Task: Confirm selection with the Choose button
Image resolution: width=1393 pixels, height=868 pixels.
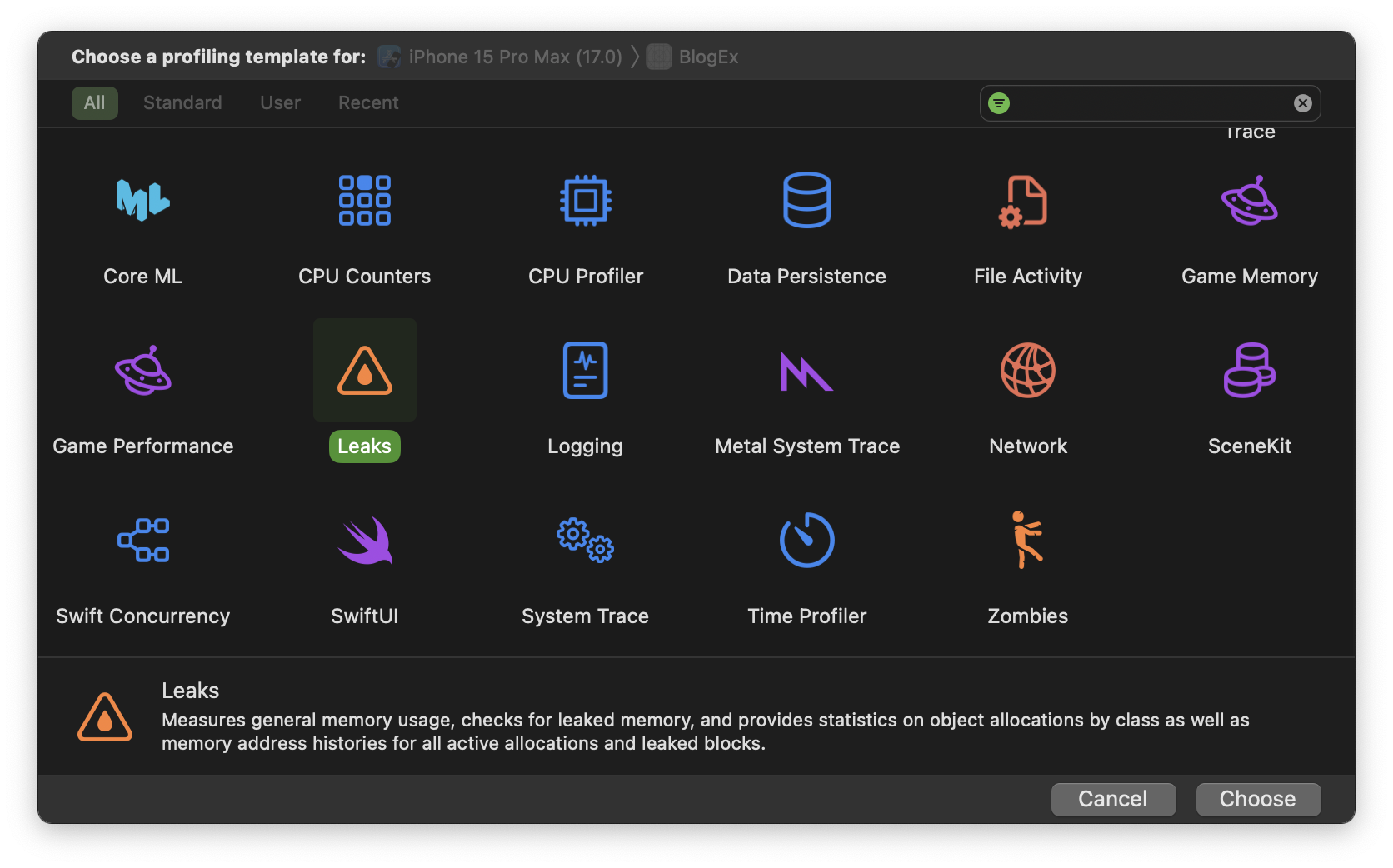Action: [x=1259, y=800]
